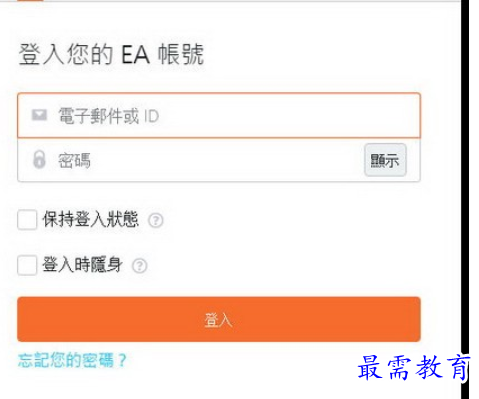This screenshot has height=399, width=479.
Task: Enable the 保持登入狀態 checkbox
Action: (27, 220)
